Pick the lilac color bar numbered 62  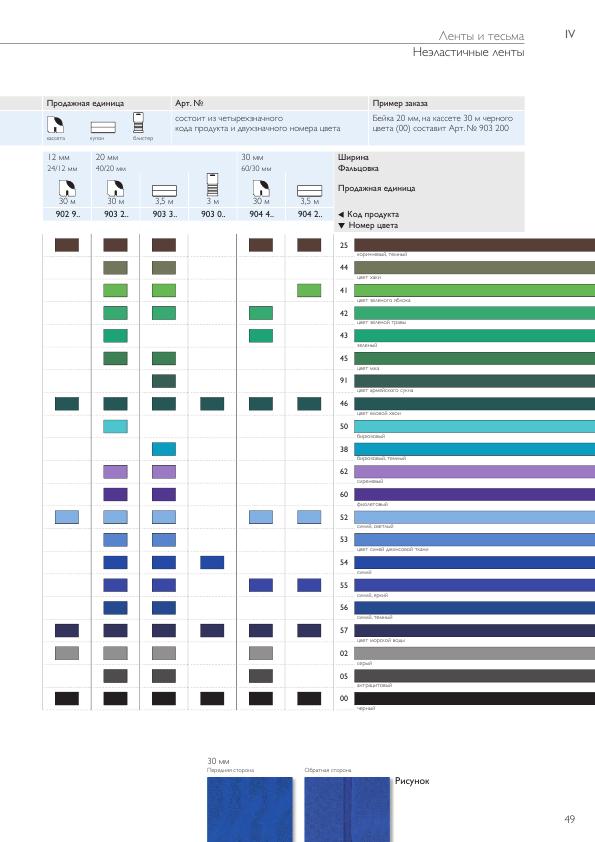point(474,471)
